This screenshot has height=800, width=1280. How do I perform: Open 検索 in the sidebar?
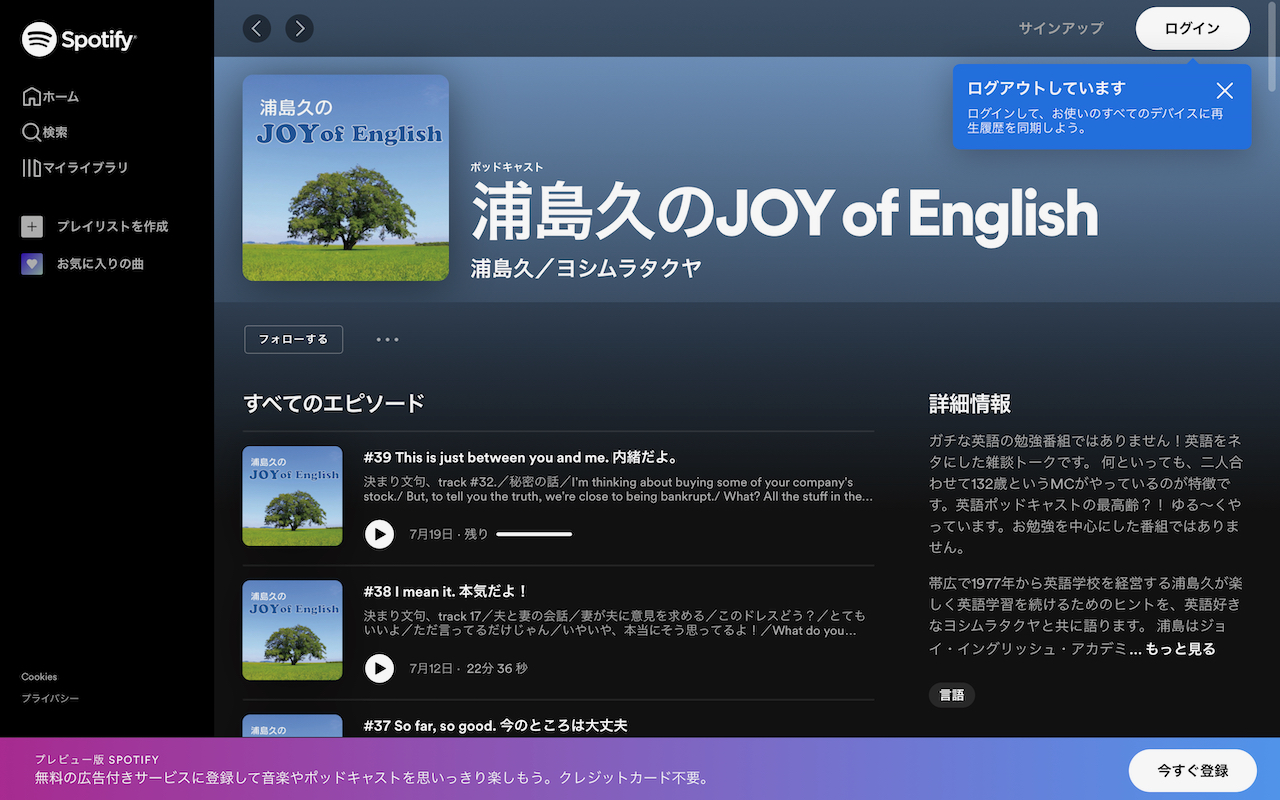pos(45,132)
